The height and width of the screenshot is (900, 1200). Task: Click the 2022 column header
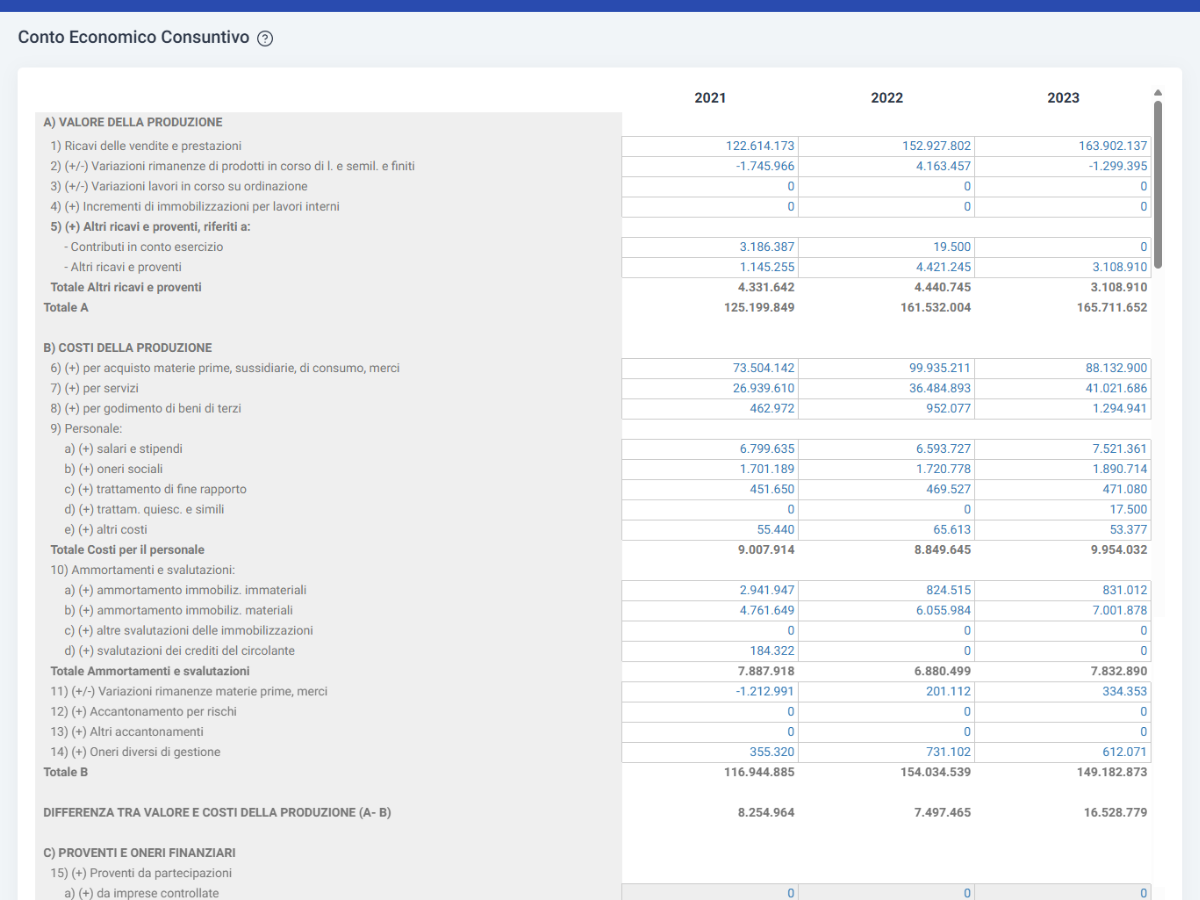(887, 98)
